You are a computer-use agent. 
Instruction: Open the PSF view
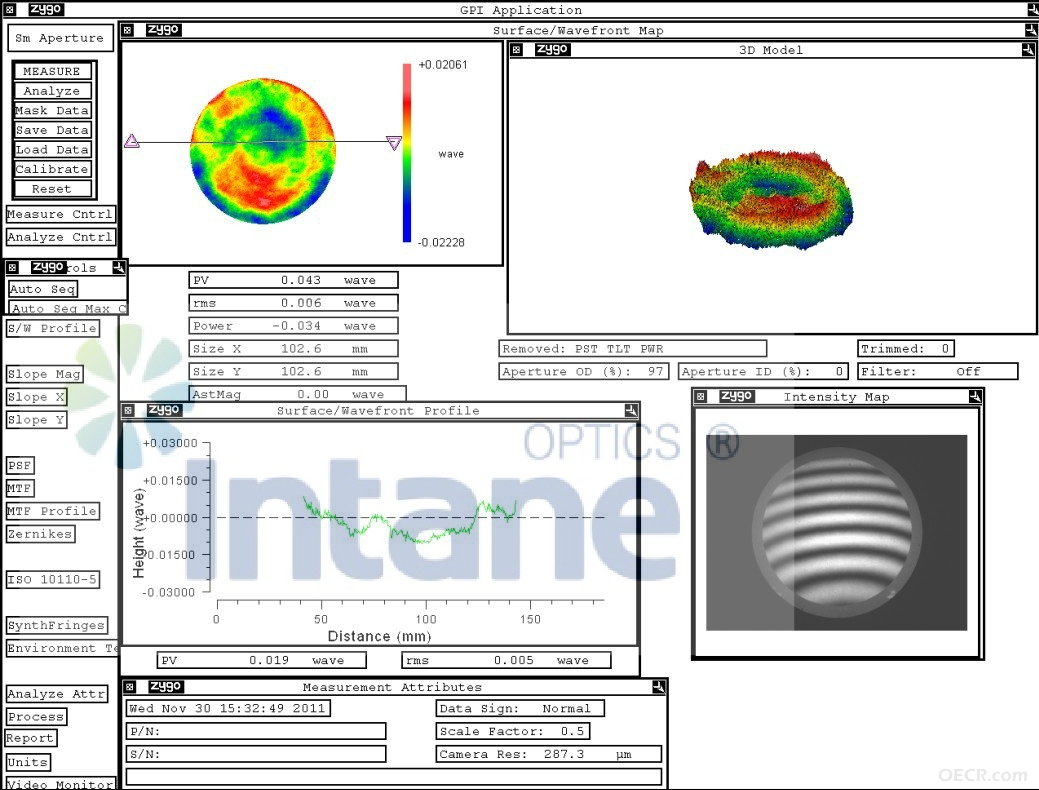(x=20, y=465)
